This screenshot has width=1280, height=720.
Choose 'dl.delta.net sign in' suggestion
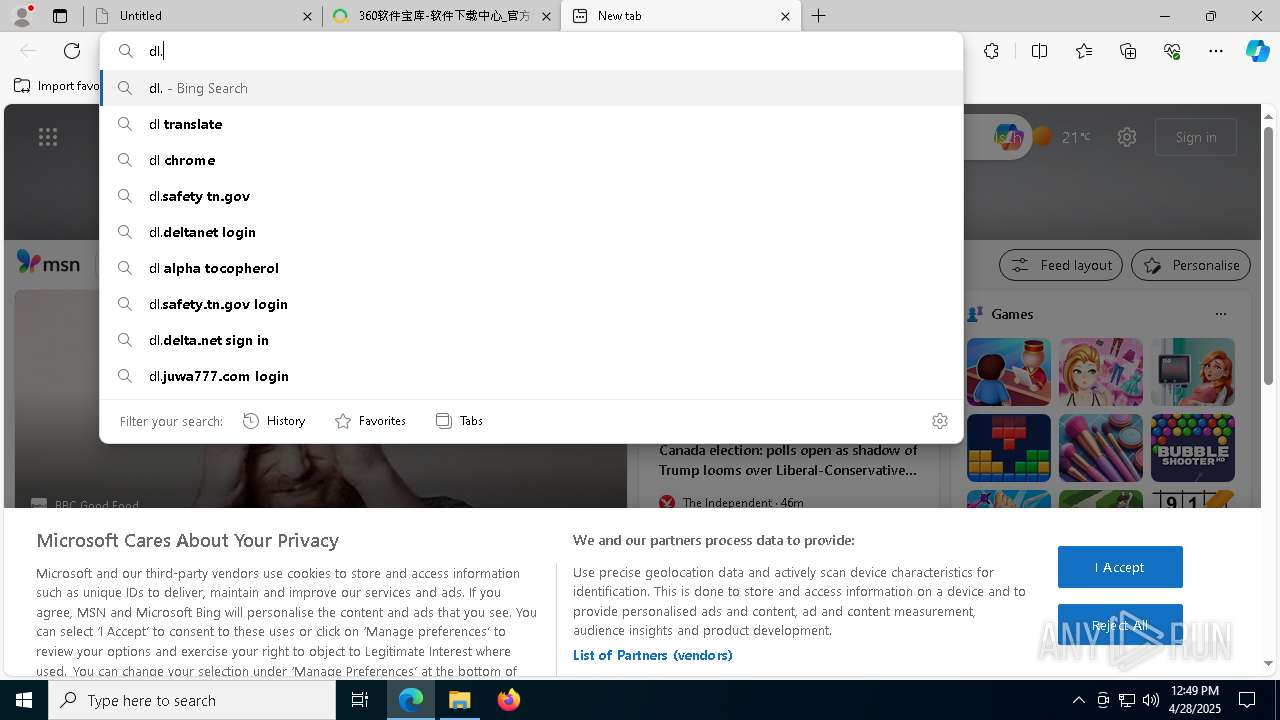[x=531, y=340]
